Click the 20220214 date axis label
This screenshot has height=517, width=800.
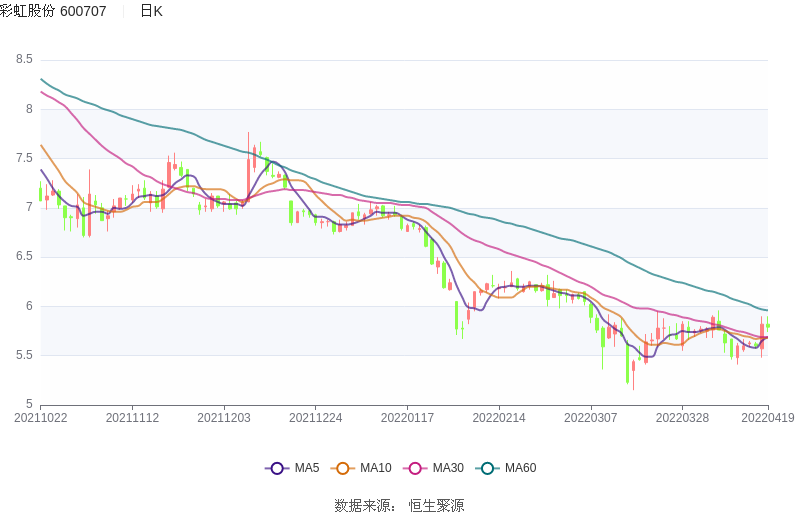498,418
